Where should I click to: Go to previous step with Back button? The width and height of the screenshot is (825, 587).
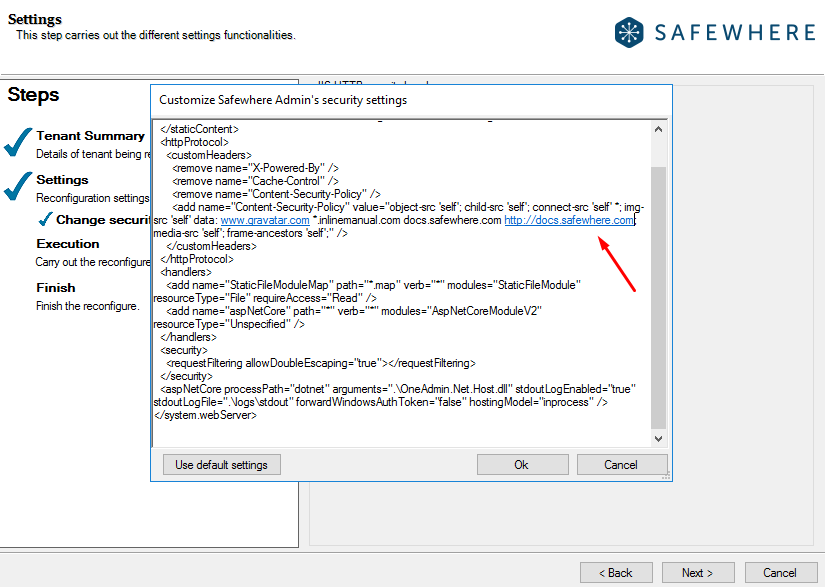pos(616,573)
